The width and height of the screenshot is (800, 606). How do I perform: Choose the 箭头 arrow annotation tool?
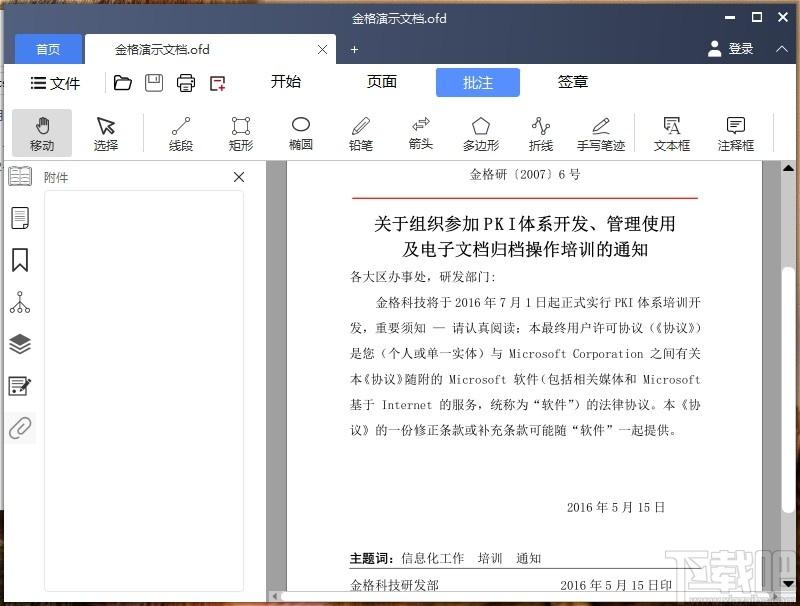point(421,133)
